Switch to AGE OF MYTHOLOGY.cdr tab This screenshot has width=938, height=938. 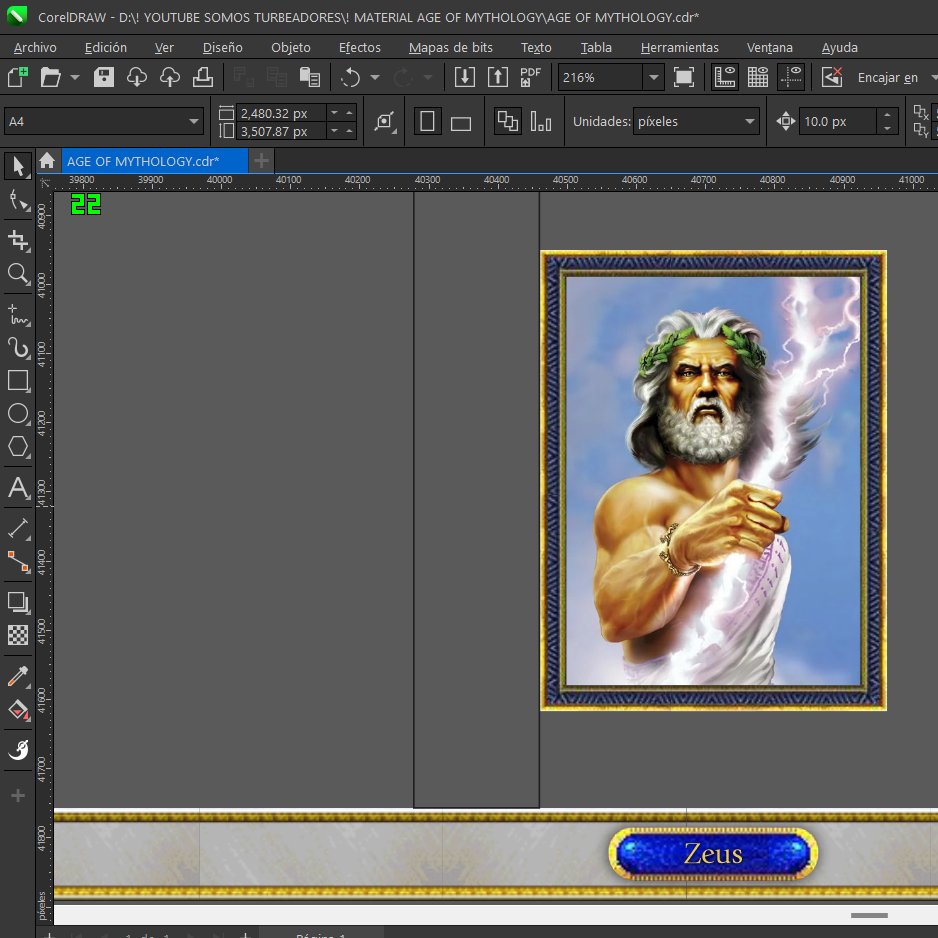[154, 161]
